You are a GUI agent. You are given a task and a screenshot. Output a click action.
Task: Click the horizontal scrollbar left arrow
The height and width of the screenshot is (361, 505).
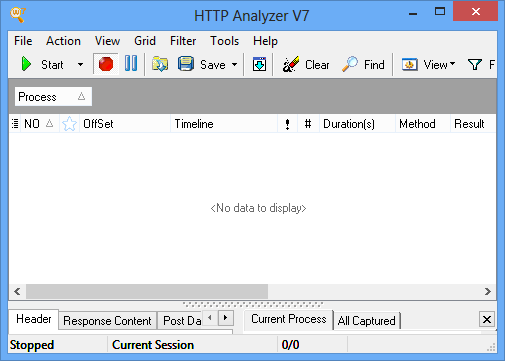tap(17, 292)
